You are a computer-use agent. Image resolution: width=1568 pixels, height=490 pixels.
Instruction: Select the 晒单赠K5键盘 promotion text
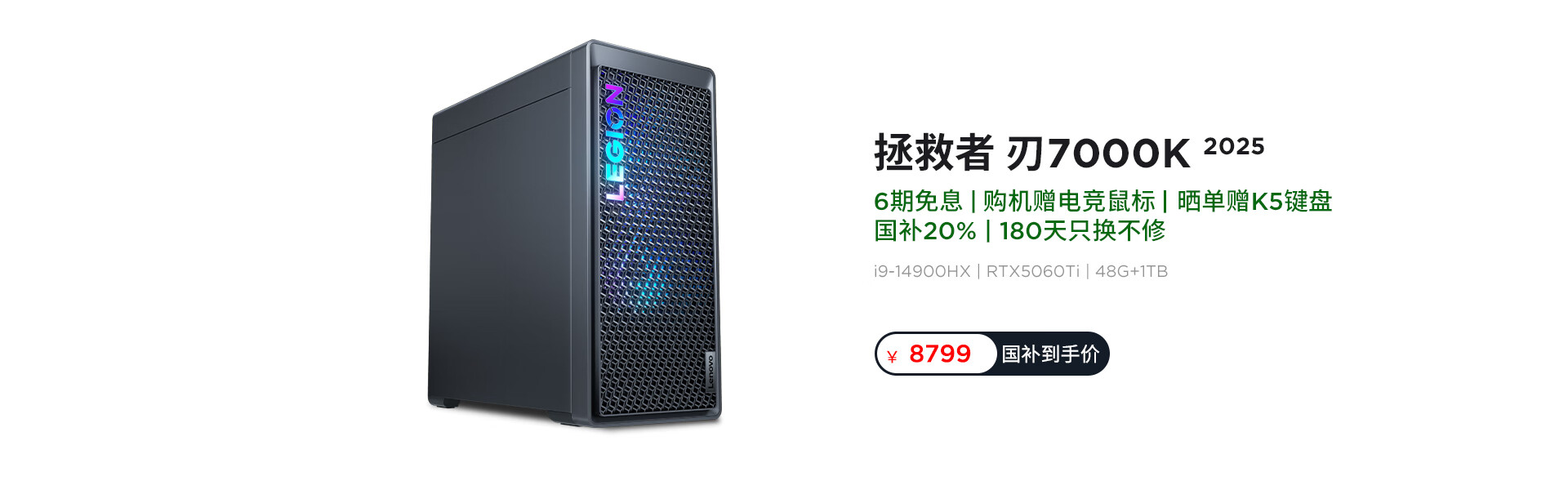click(1254, 201)
